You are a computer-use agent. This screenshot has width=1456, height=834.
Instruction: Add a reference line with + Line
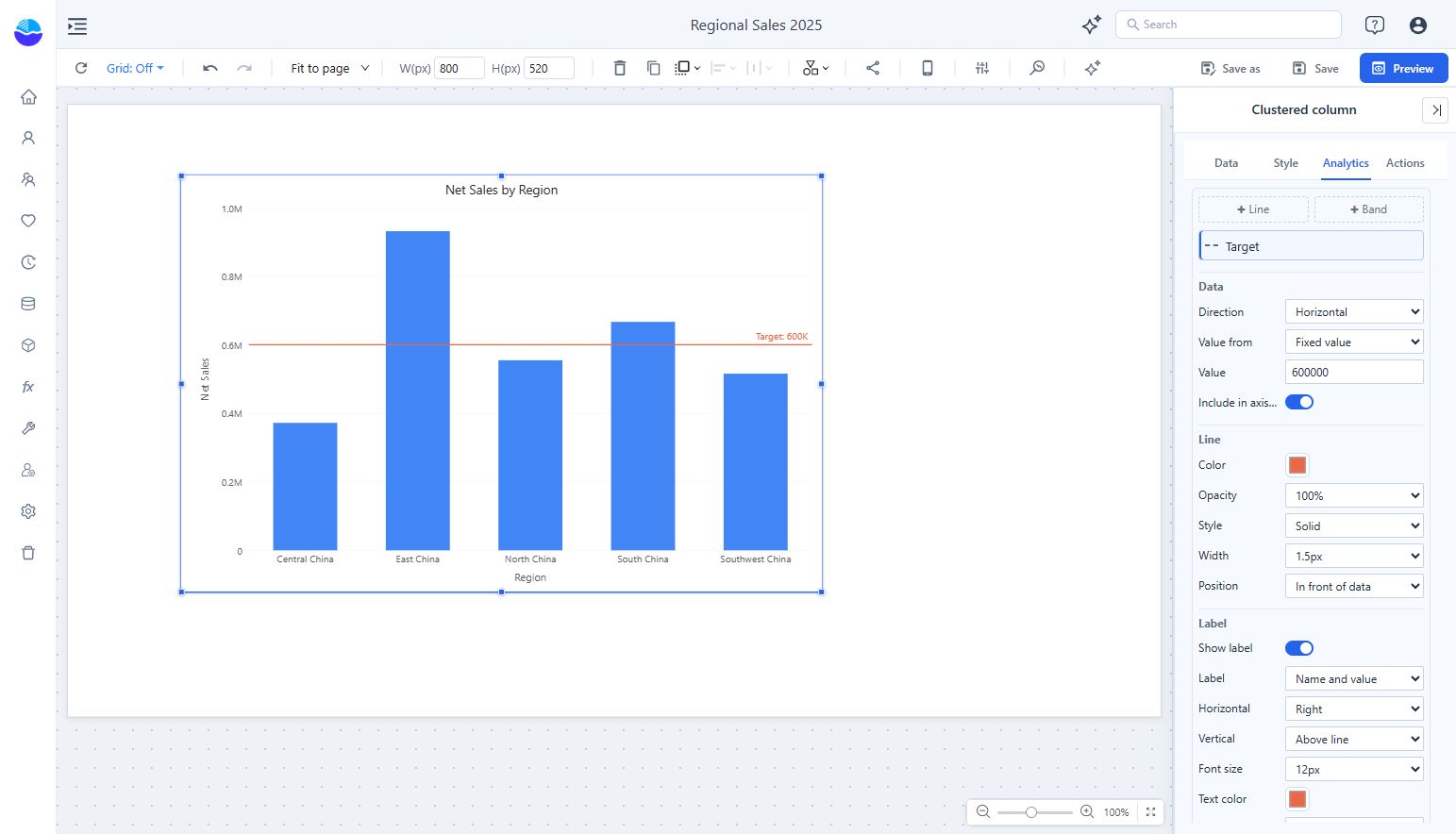pyautogui.click(x=1253, y=209)
